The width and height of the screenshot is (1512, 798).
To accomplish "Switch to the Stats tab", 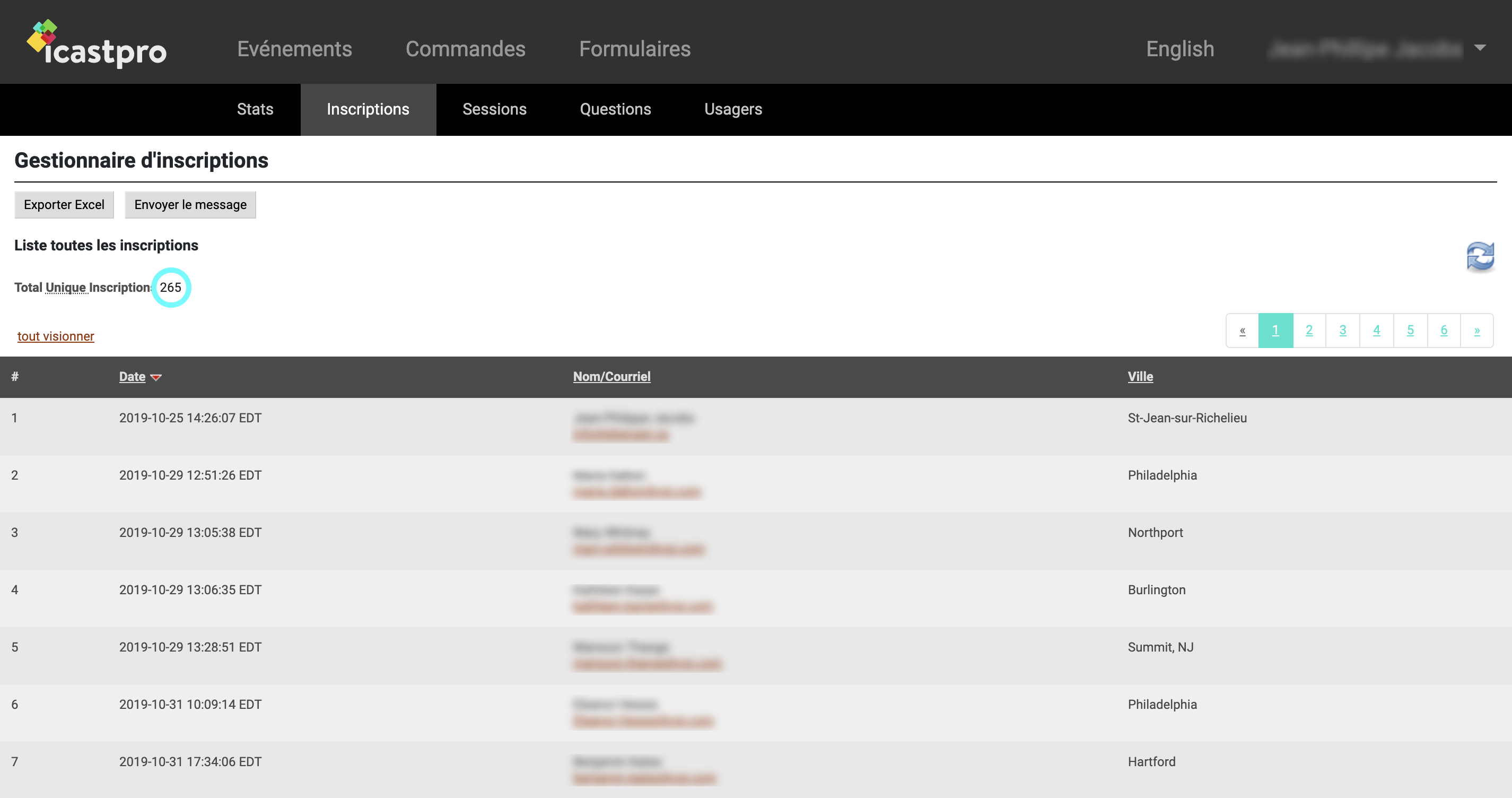I will 255,109.
